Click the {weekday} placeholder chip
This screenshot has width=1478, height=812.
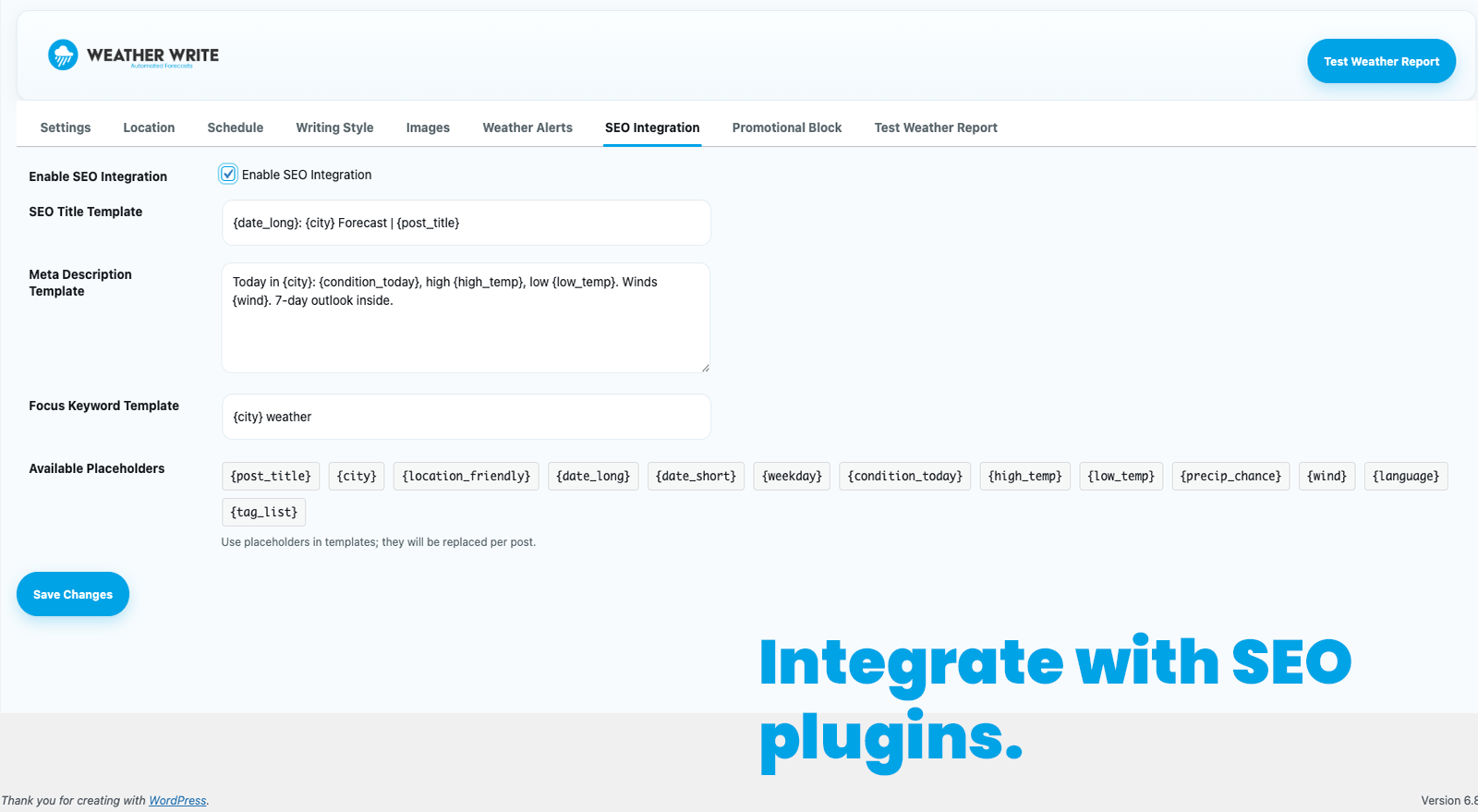click(x=792, y=476)
